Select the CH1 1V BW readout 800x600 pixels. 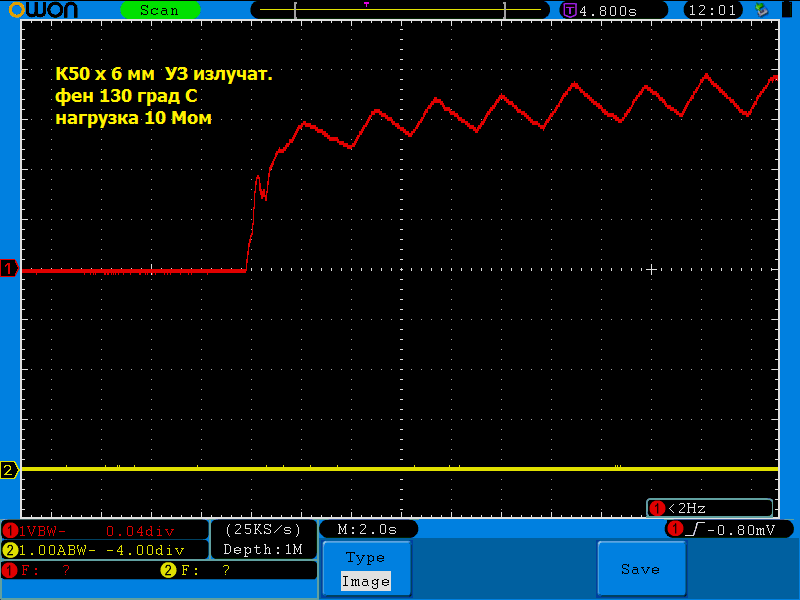[105, 530]
